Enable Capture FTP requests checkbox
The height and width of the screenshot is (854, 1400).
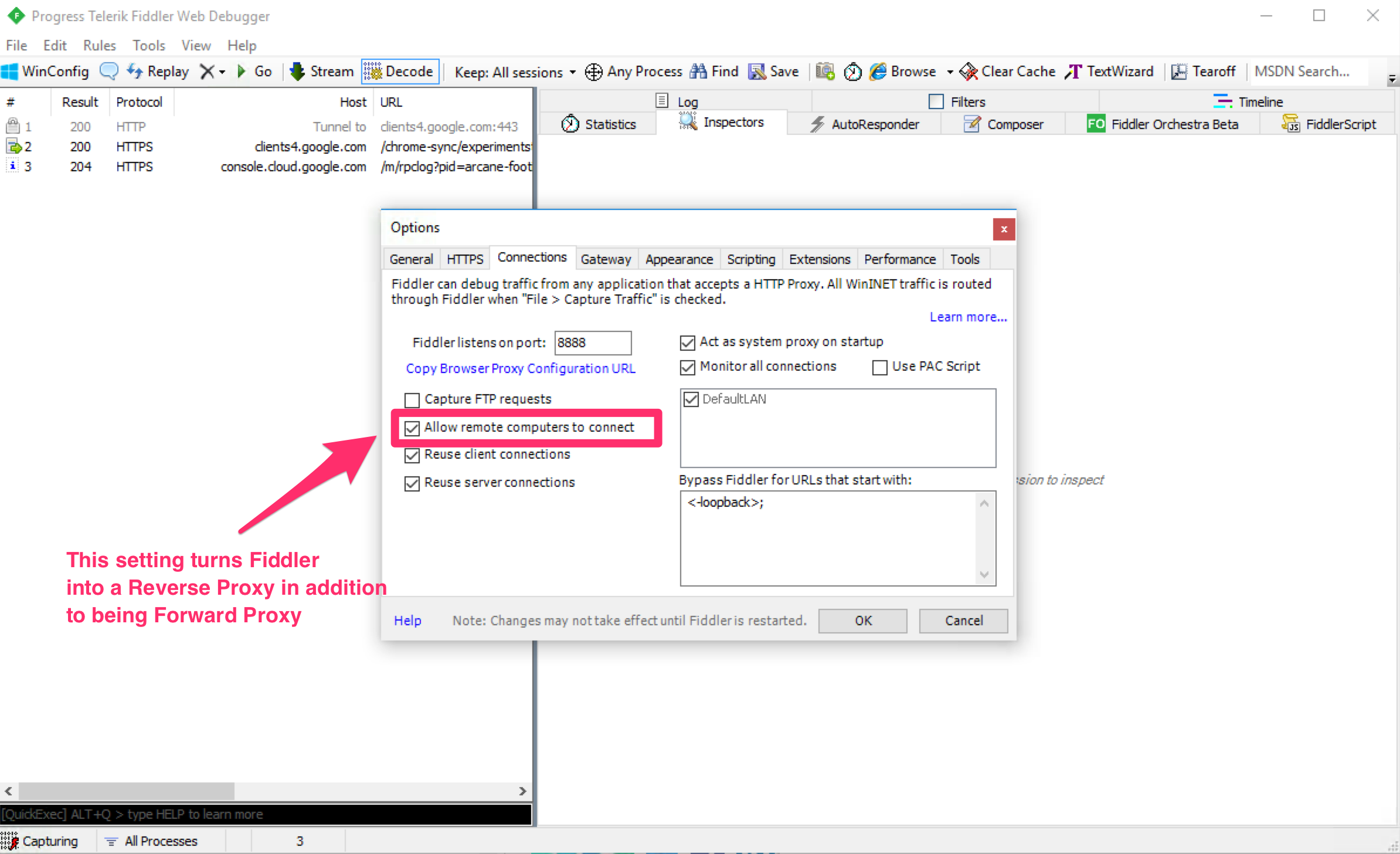click(412, 400)
